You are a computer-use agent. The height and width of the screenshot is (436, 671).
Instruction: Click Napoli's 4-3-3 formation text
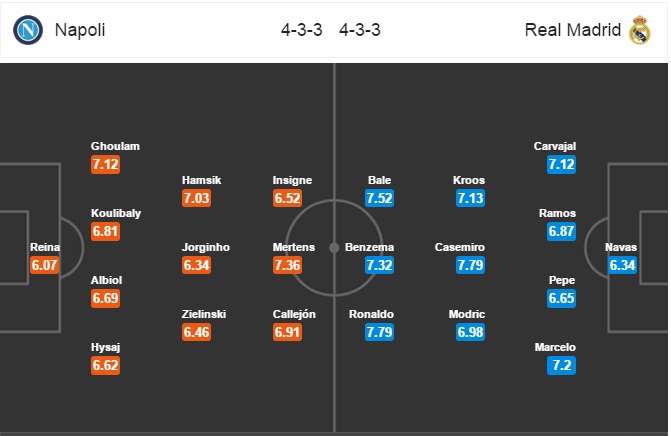click(302, 30)
